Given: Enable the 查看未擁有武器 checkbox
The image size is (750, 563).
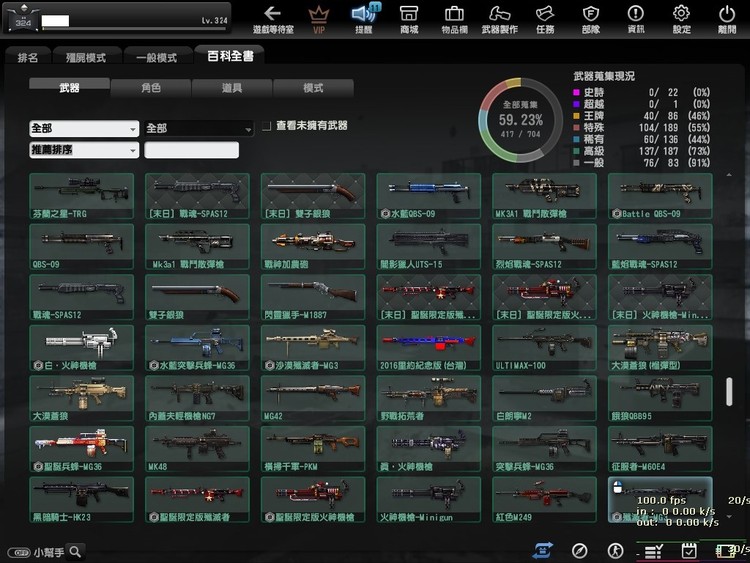Looking at the screenshot, I should tap(266, 126).
